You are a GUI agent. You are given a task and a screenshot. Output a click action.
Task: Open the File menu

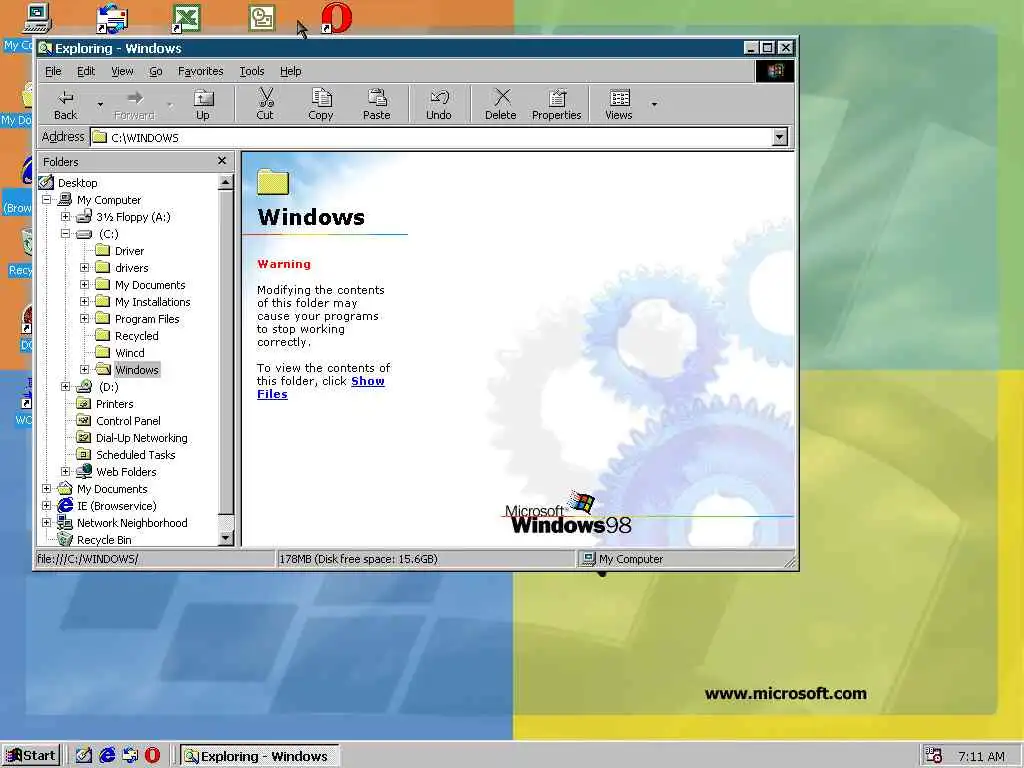[53, 71]
